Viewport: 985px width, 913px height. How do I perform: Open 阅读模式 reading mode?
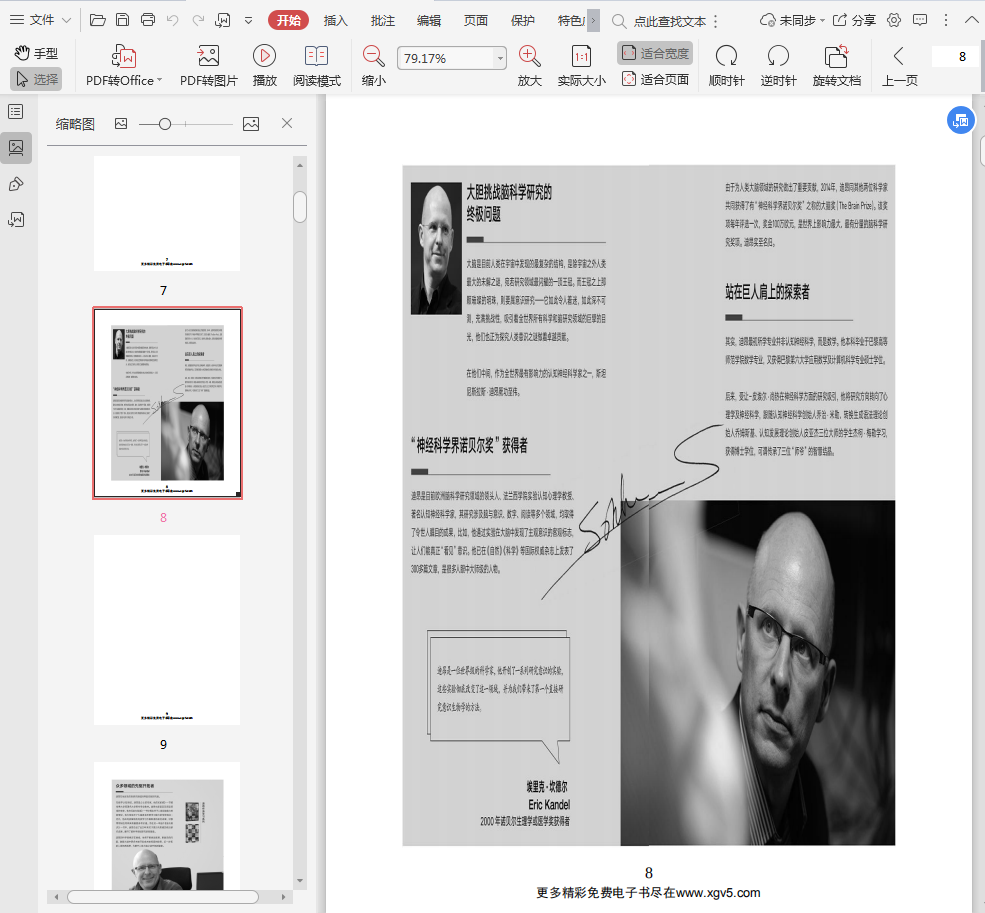(317, 57)
